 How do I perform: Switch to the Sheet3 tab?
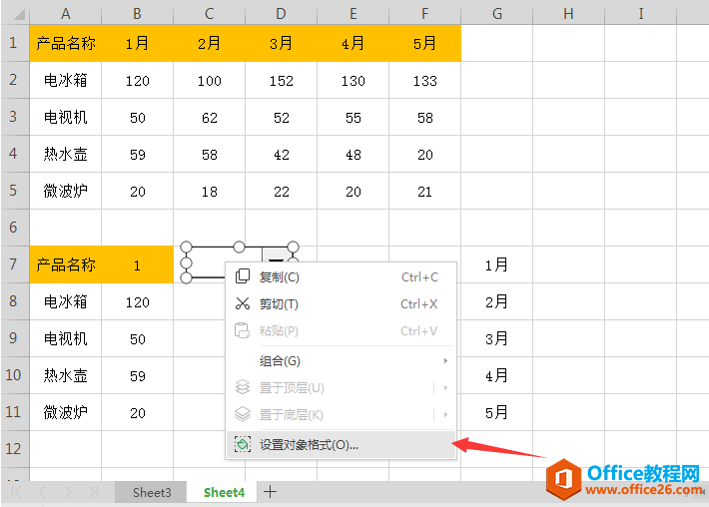pos(152,492)
